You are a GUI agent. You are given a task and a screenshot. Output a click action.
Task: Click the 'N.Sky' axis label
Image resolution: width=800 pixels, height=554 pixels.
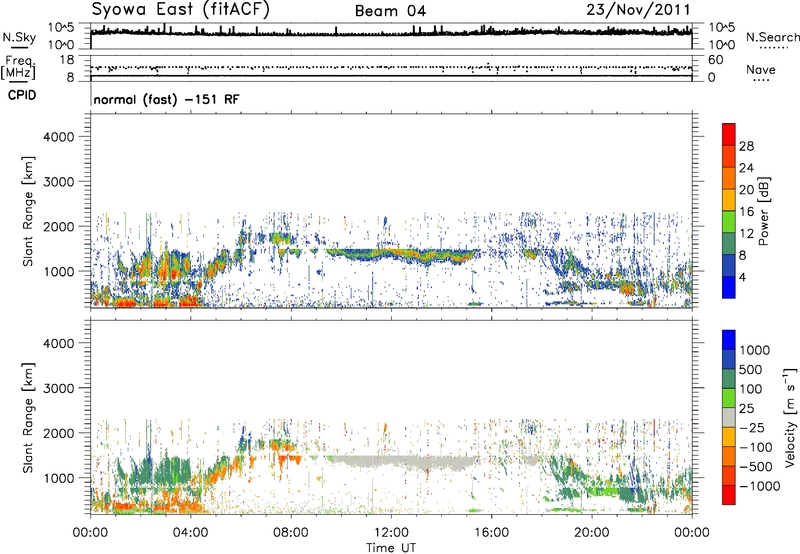(19, 37)
